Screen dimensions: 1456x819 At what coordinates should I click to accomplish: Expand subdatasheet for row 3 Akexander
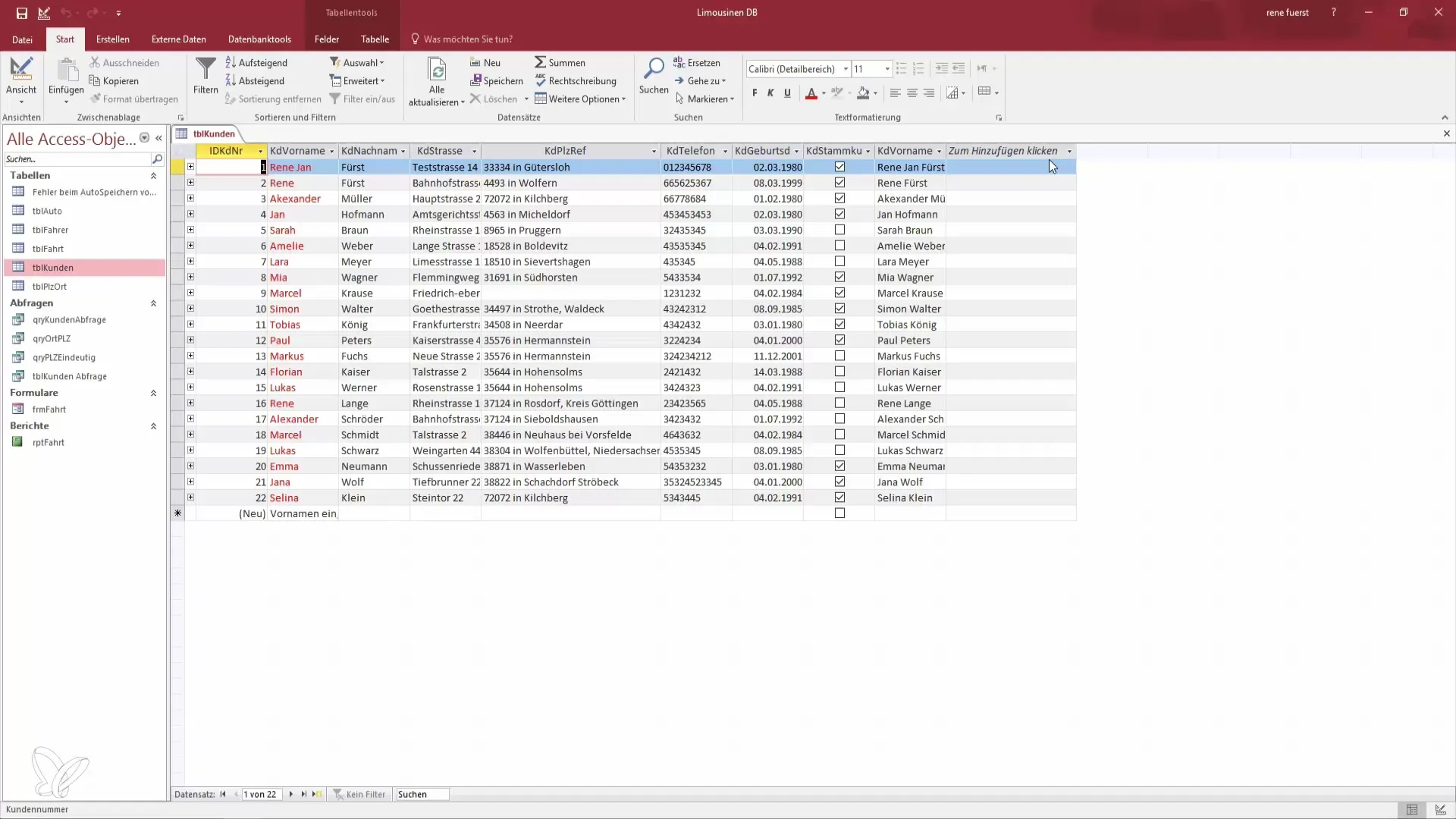tap(190, 199)
